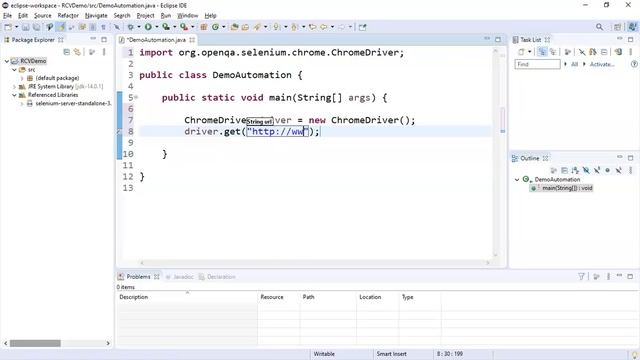This screenshot has height=360, width=640.
Task: Open the Source menu
Action: [x=42, y=16]
